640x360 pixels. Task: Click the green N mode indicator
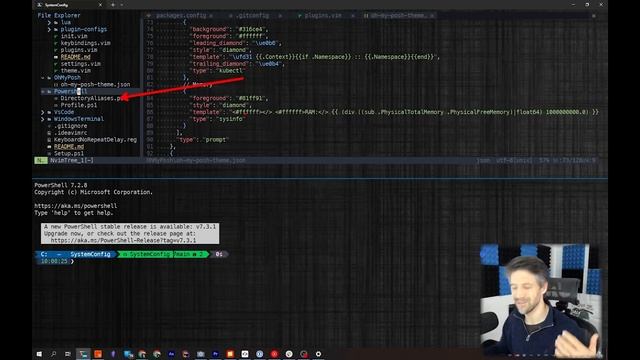coord(40,160)
